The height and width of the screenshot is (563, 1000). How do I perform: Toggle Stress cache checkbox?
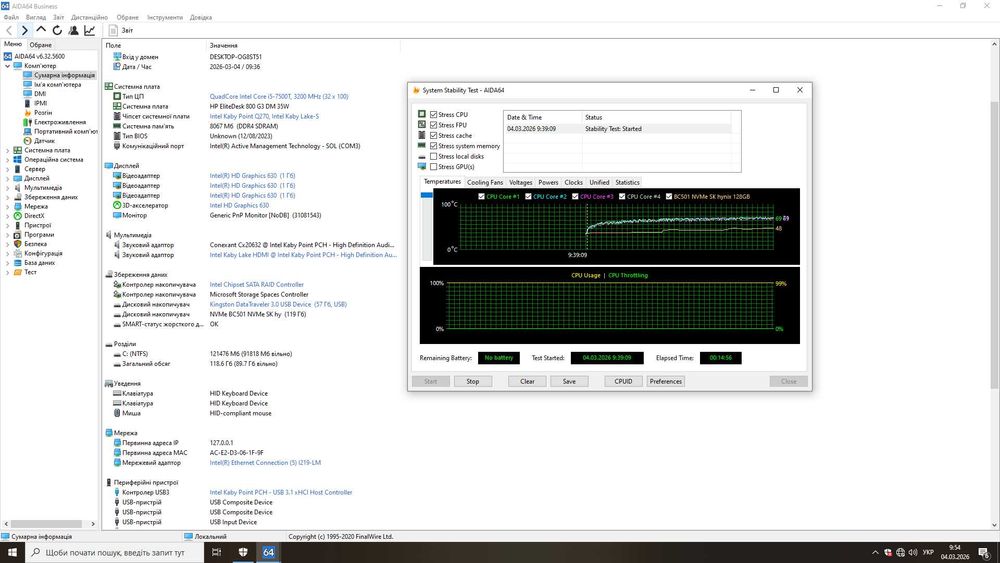point(434,135)
